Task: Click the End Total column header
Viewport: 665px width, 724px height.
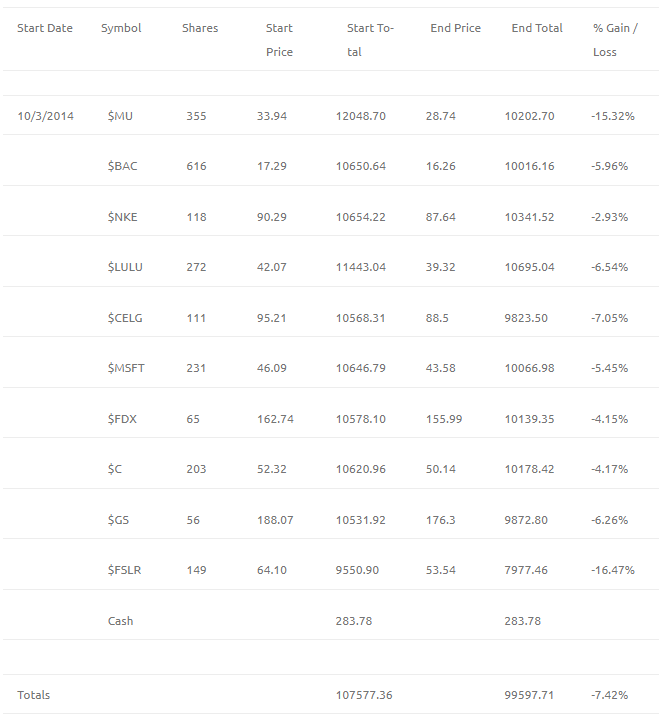Action: coord(537,28)
